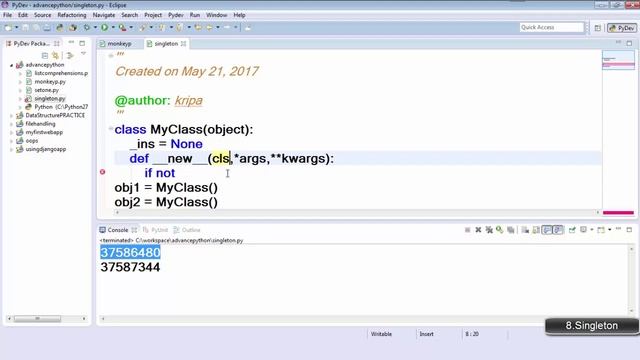640x360 pixels.
Task: Click the red error marker beside 'if not'
Action: (102, 172)
